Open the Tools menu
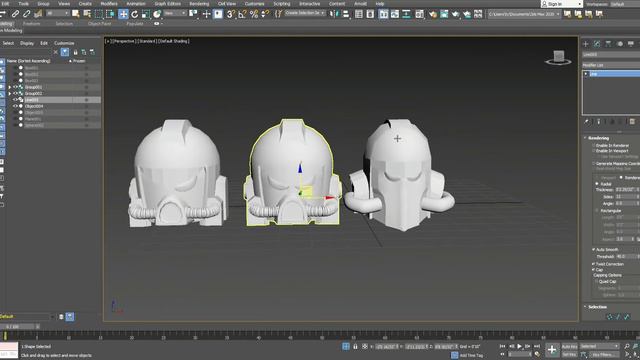The width and height of the screenshot is (640, 360). [24, 4]
